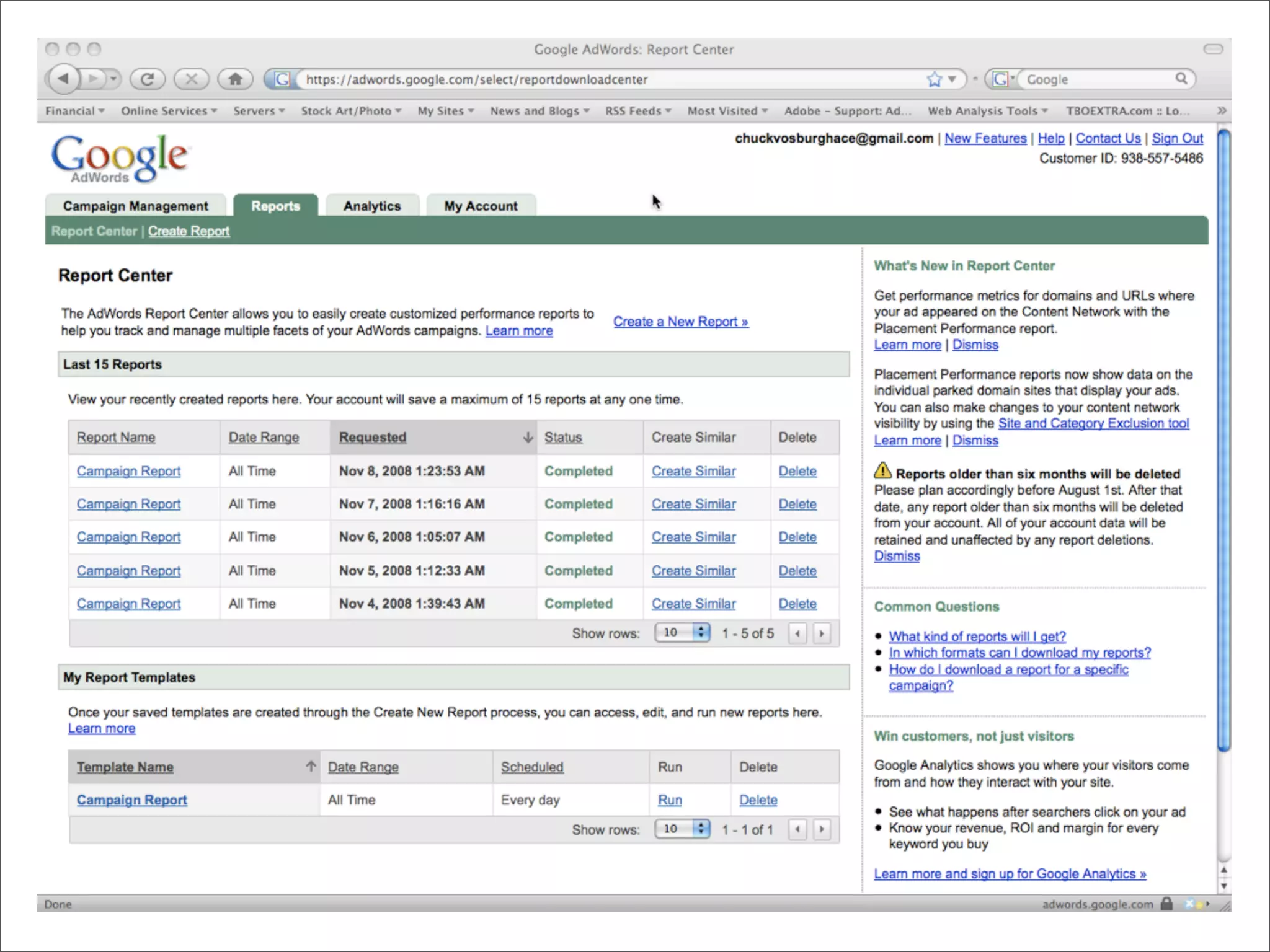Click the padlock security icon in the status bar
The width and height of the screenshot is (1270, 952).
tap(1166, 904)
